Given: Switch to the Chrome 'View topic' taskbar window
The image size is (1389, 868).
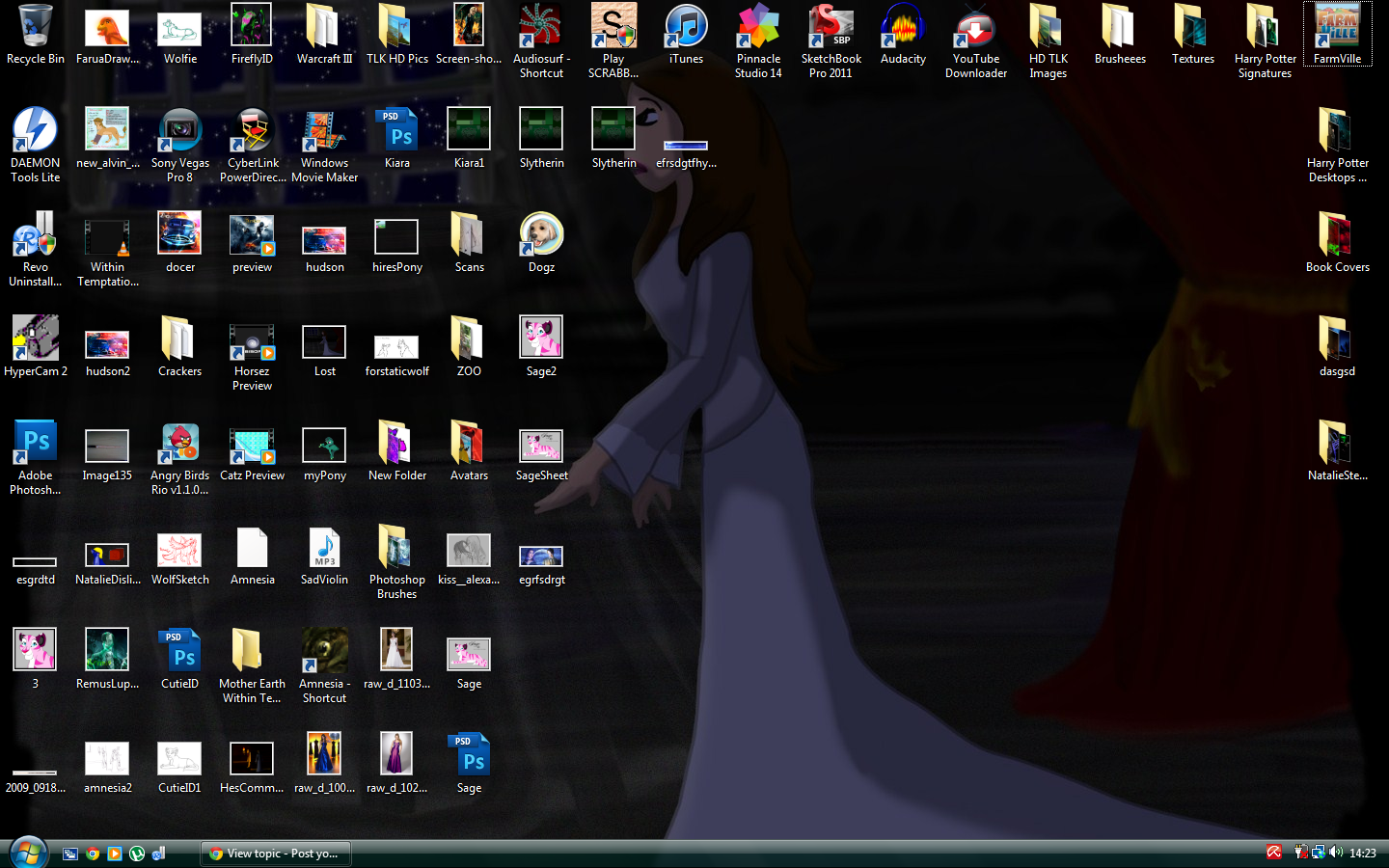Looking at the screenshot, I should pos(276,854).
